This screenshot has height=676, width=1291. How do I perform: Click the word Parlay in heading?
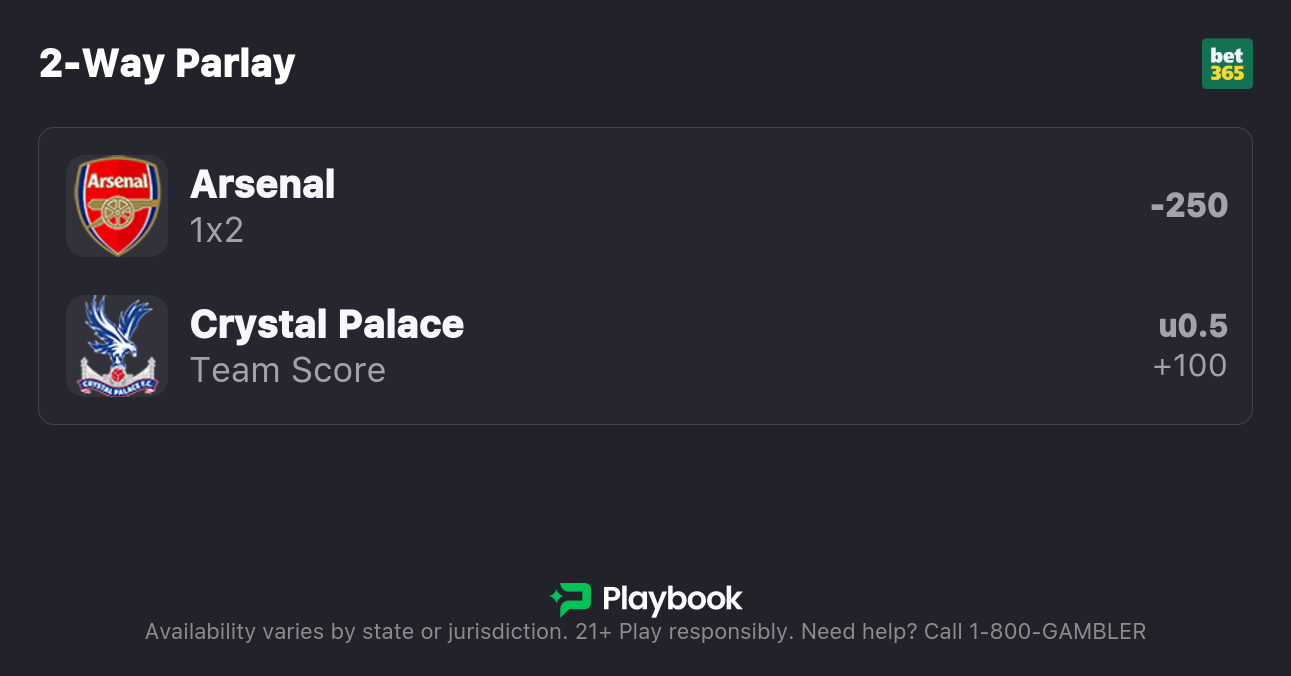click(235, 64)
